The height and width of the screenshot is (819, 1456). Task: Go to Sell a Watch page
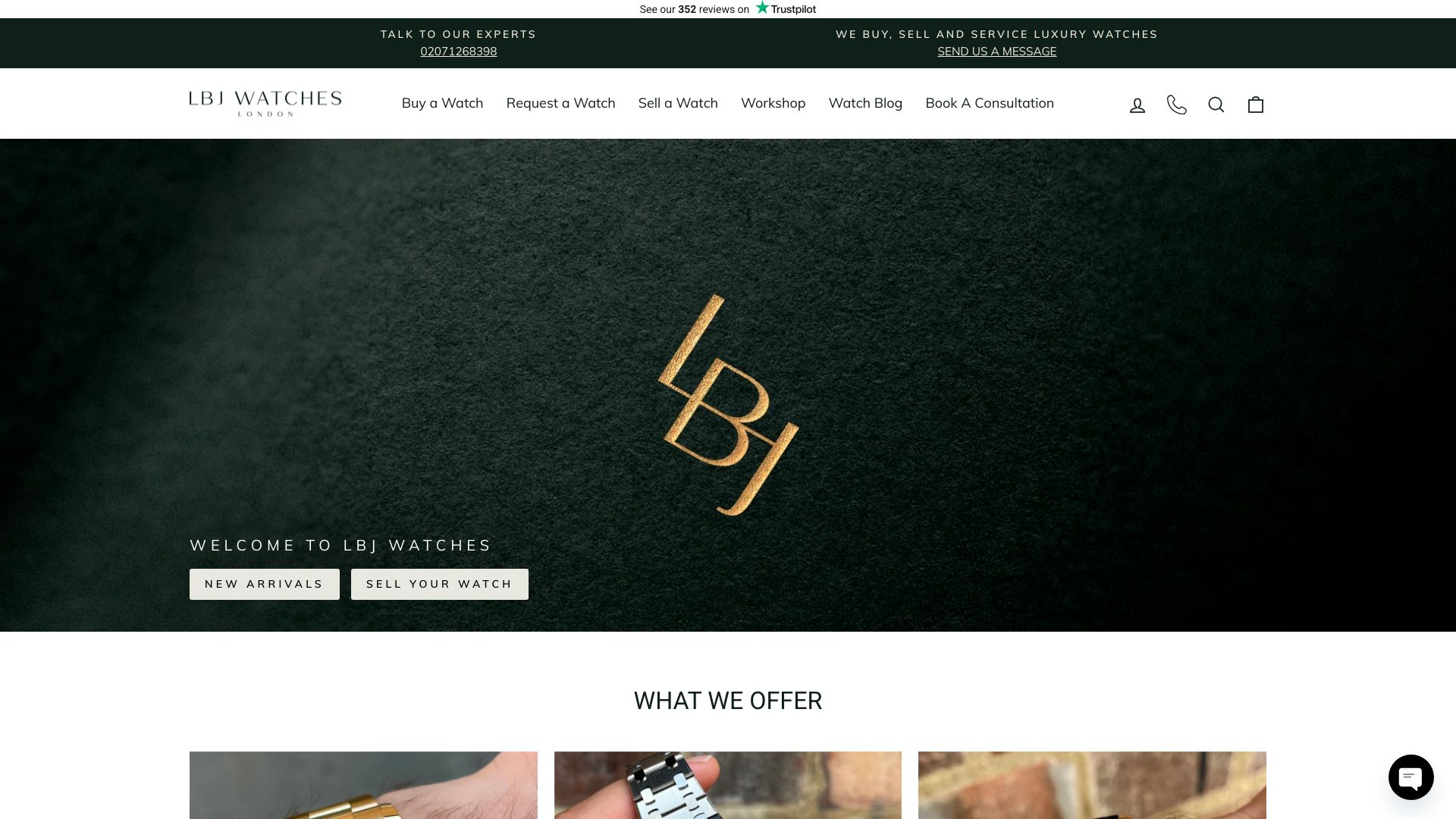coord(678,103)
